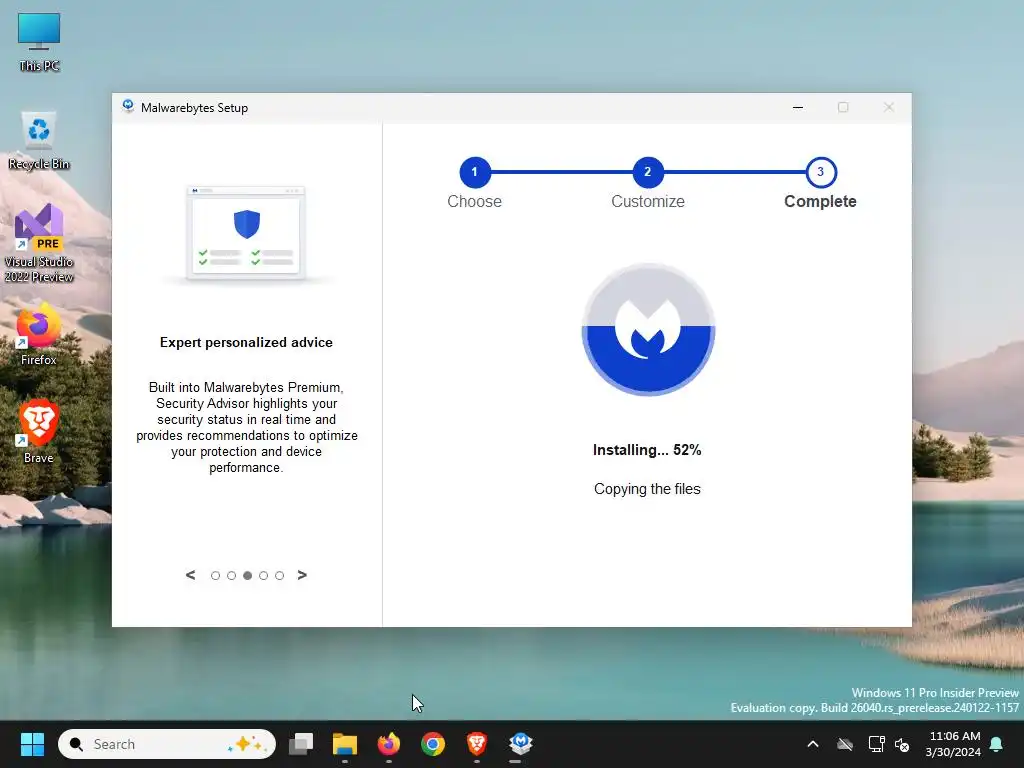Select the first carousel dot
Screen dimensions: 1024x768
[x=216, y=575]
